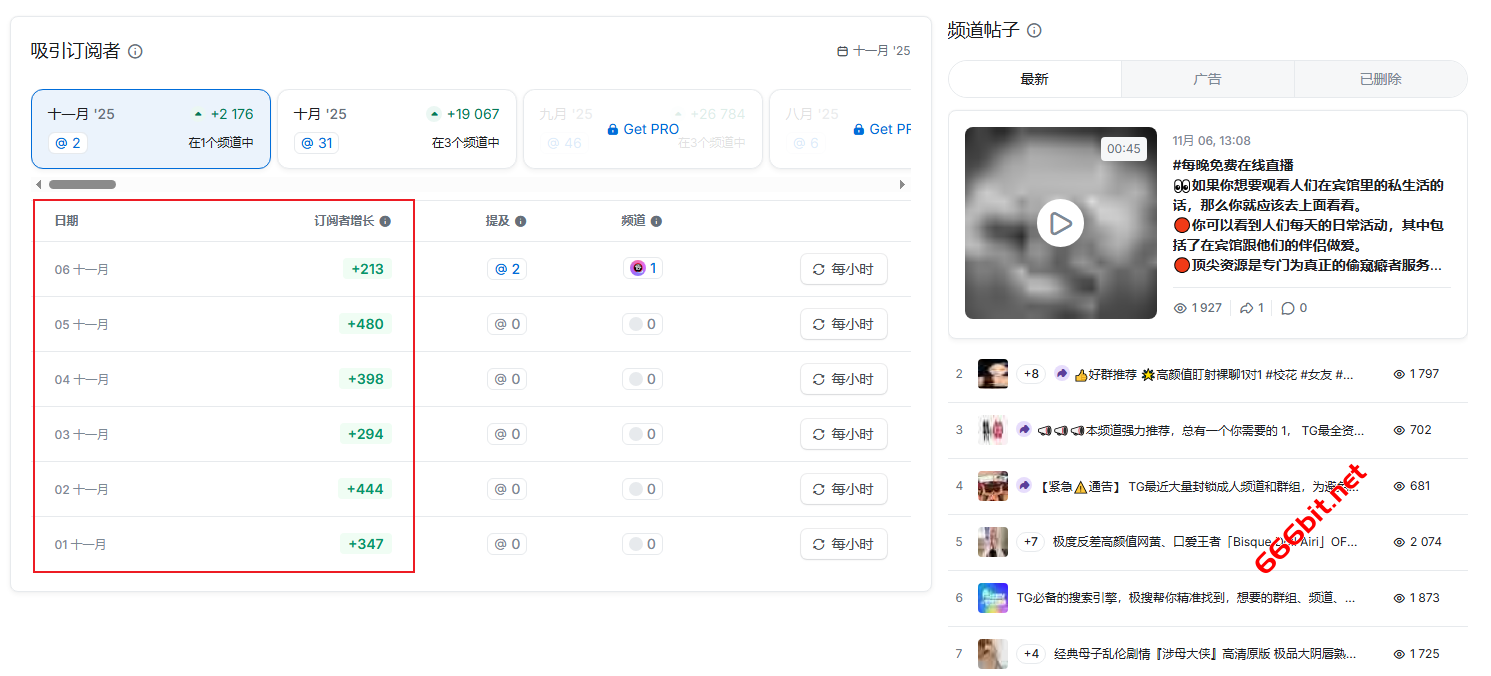The width and height of the screenshot is (1491, 676).
Task: Switch to the 广告 tab
Action: (1207, 79)
